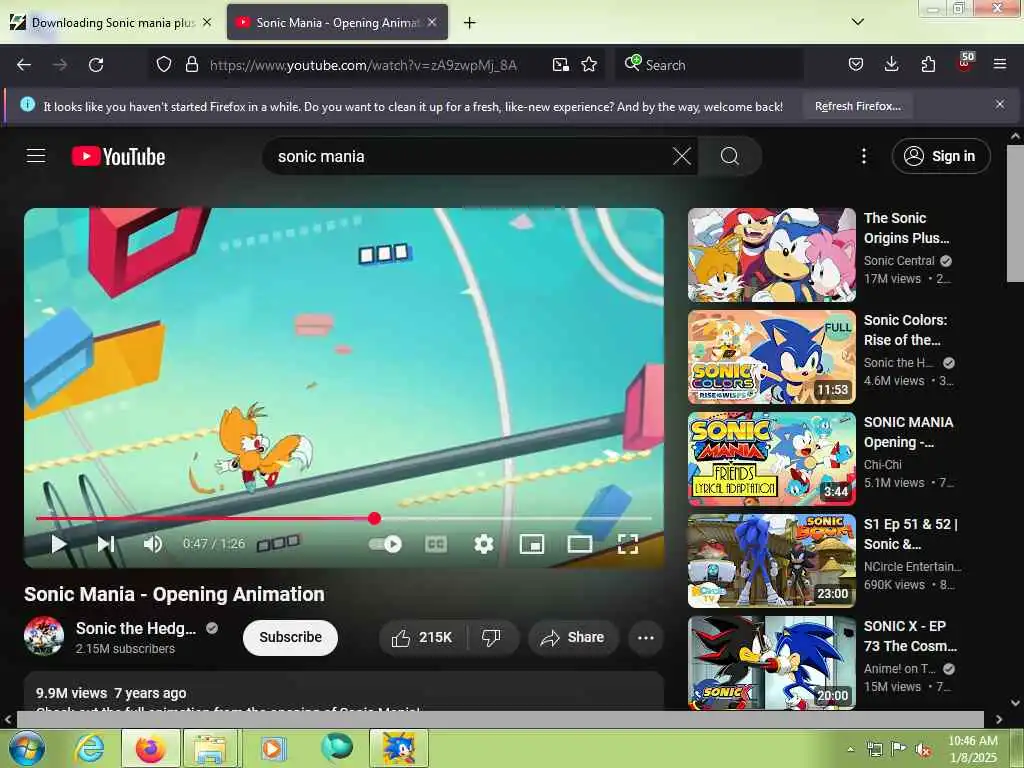Click the video progress bar scrubber dot

click(x=374, y=518)
